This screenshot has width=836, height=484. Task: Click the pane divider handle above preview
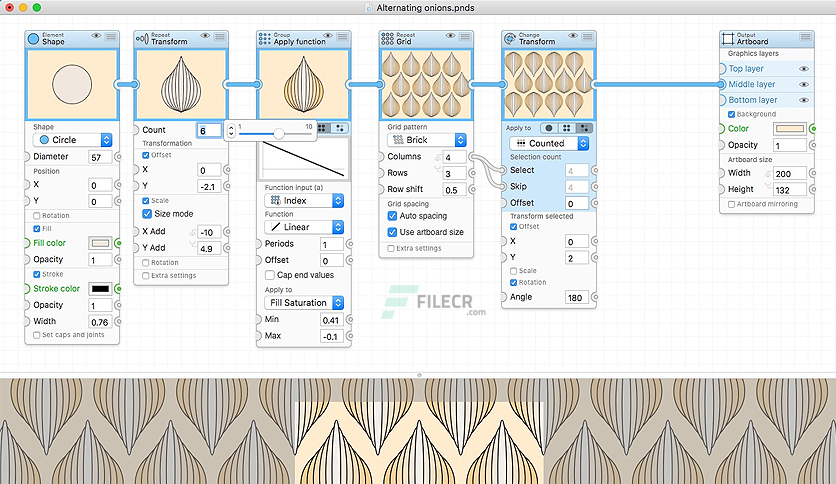pos(419,375)
